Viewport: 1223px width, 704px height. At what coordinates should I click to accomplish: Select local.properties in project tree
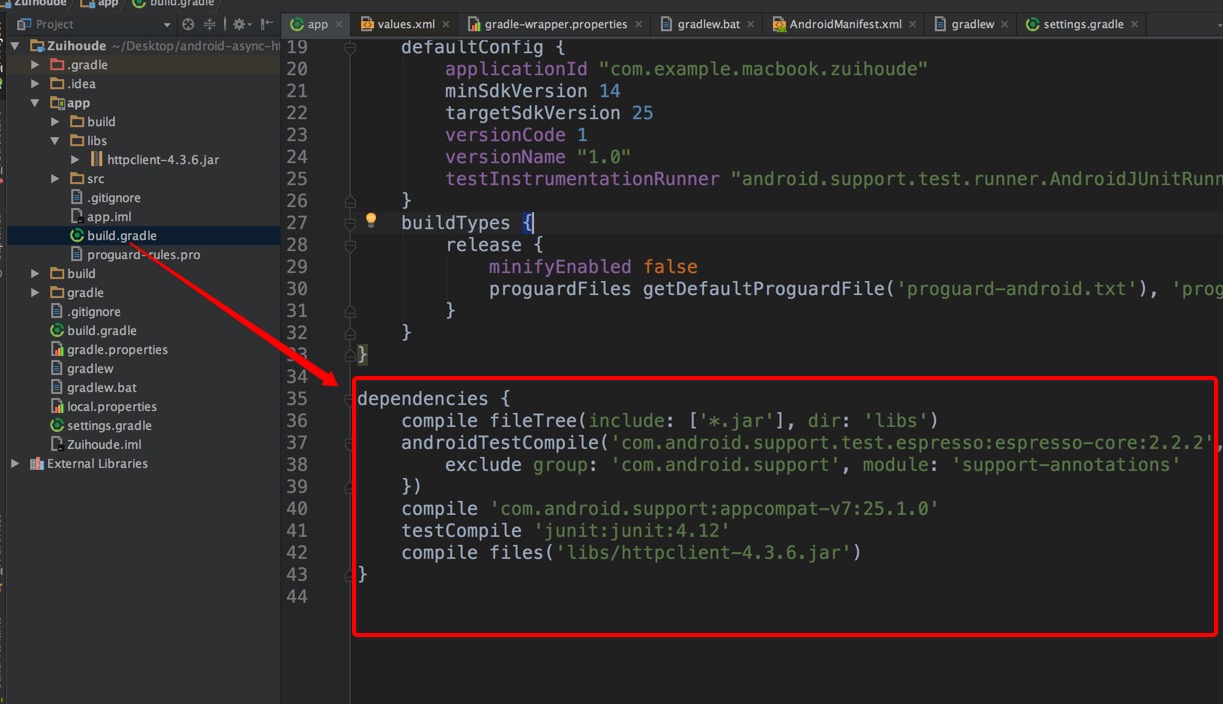pos(112,407)
